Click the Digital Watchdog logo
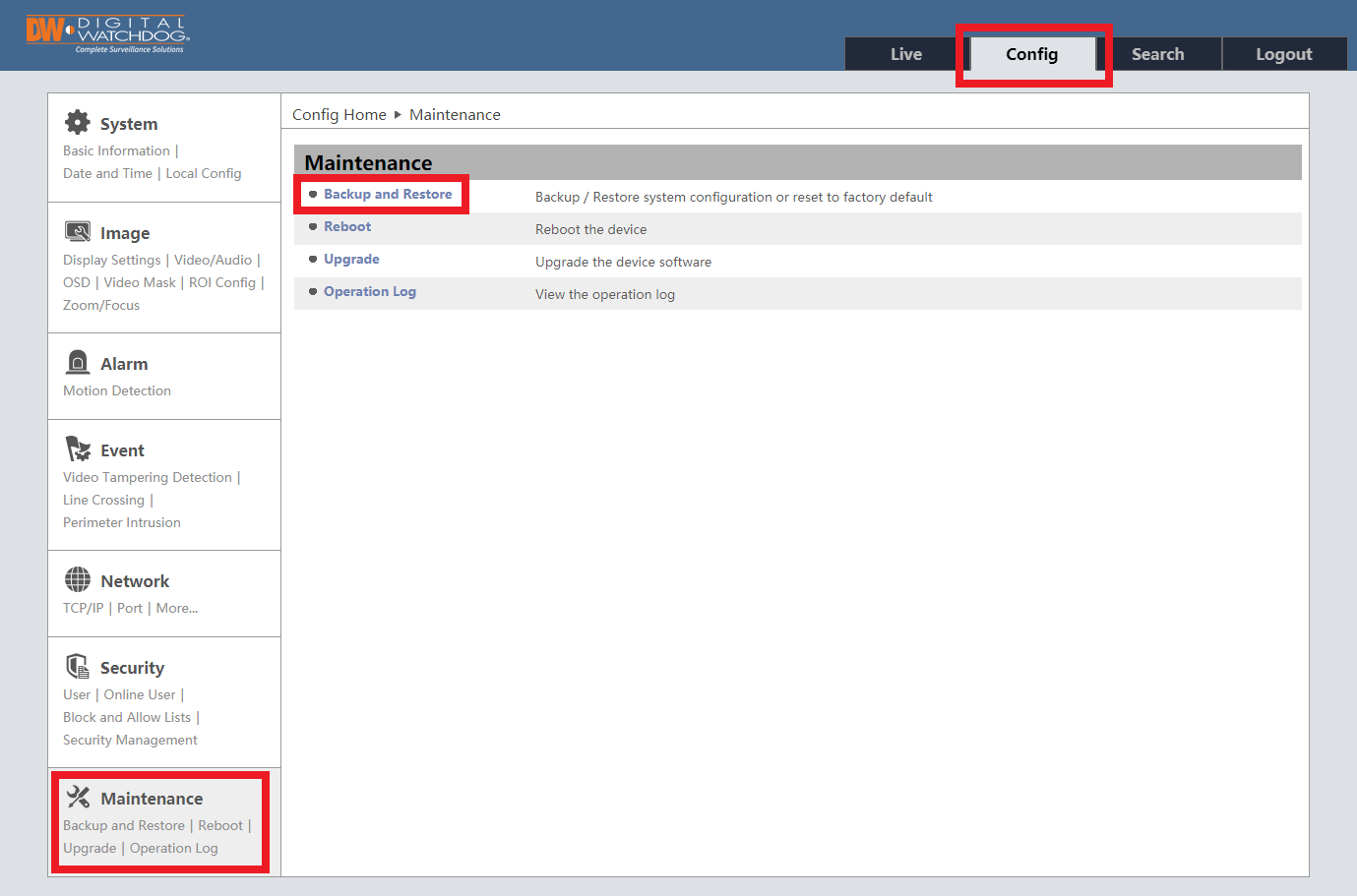Screen dimensions: 1357x896 [107, 33]
